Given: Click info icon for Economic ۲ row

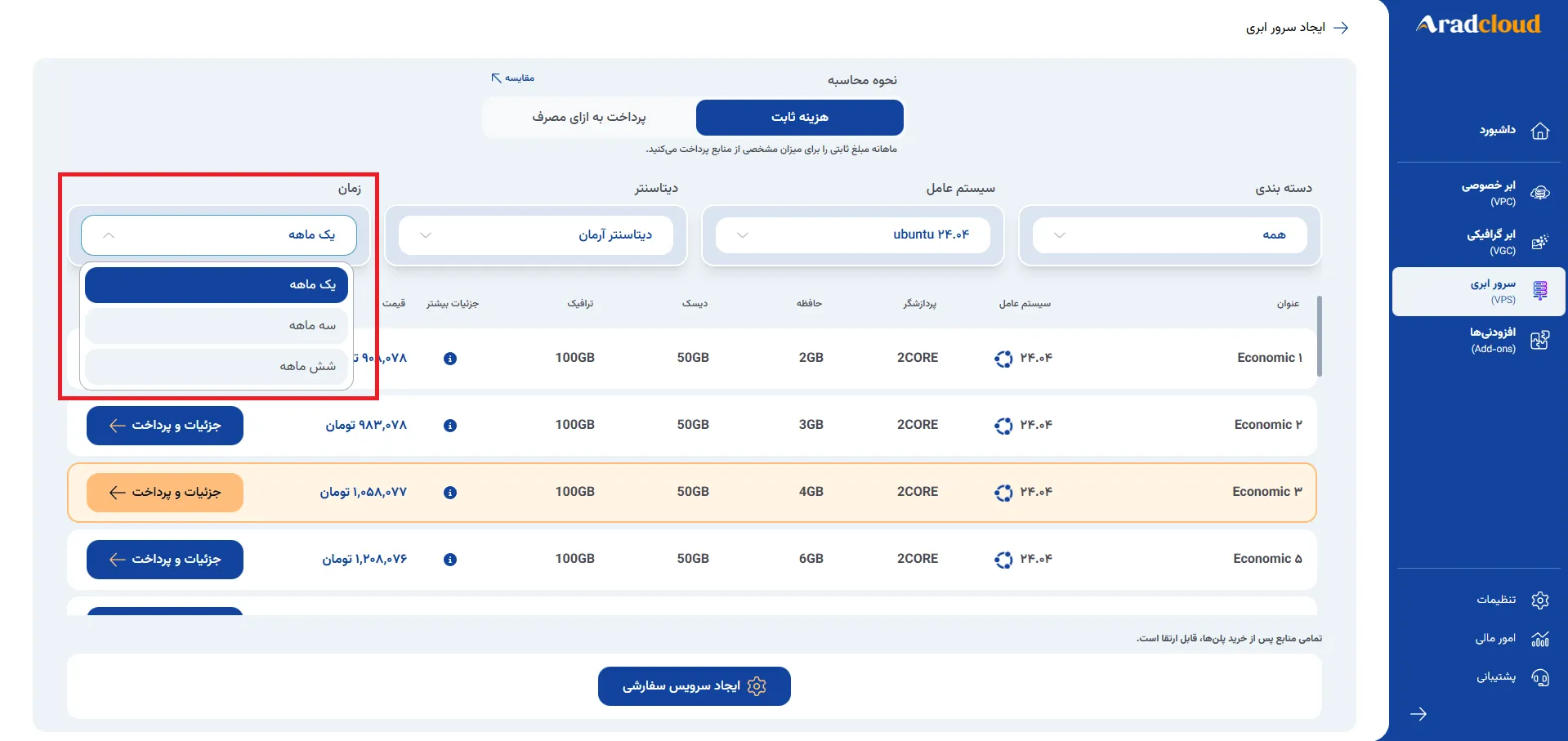Looking at the screenshot, I should click(x=450, y=426).
